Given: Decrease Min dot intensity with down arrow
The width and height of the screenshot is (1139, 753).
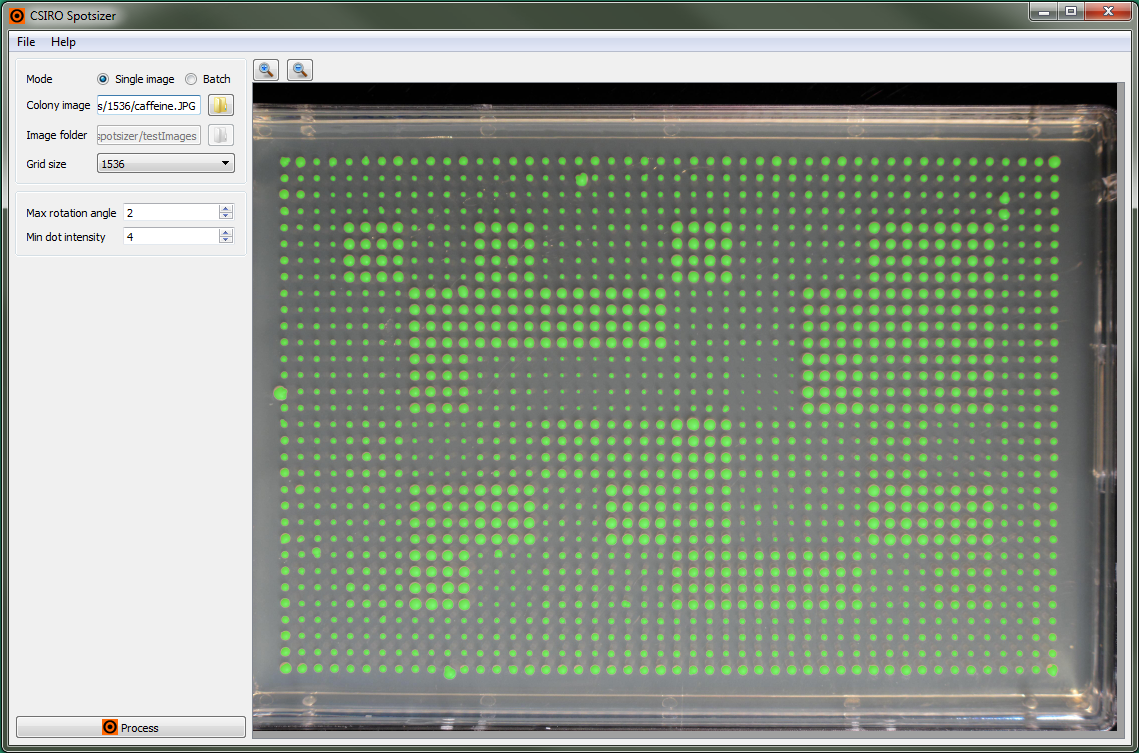Looking at the screenshot, I should pyautogui.click(x=226, y=241).
